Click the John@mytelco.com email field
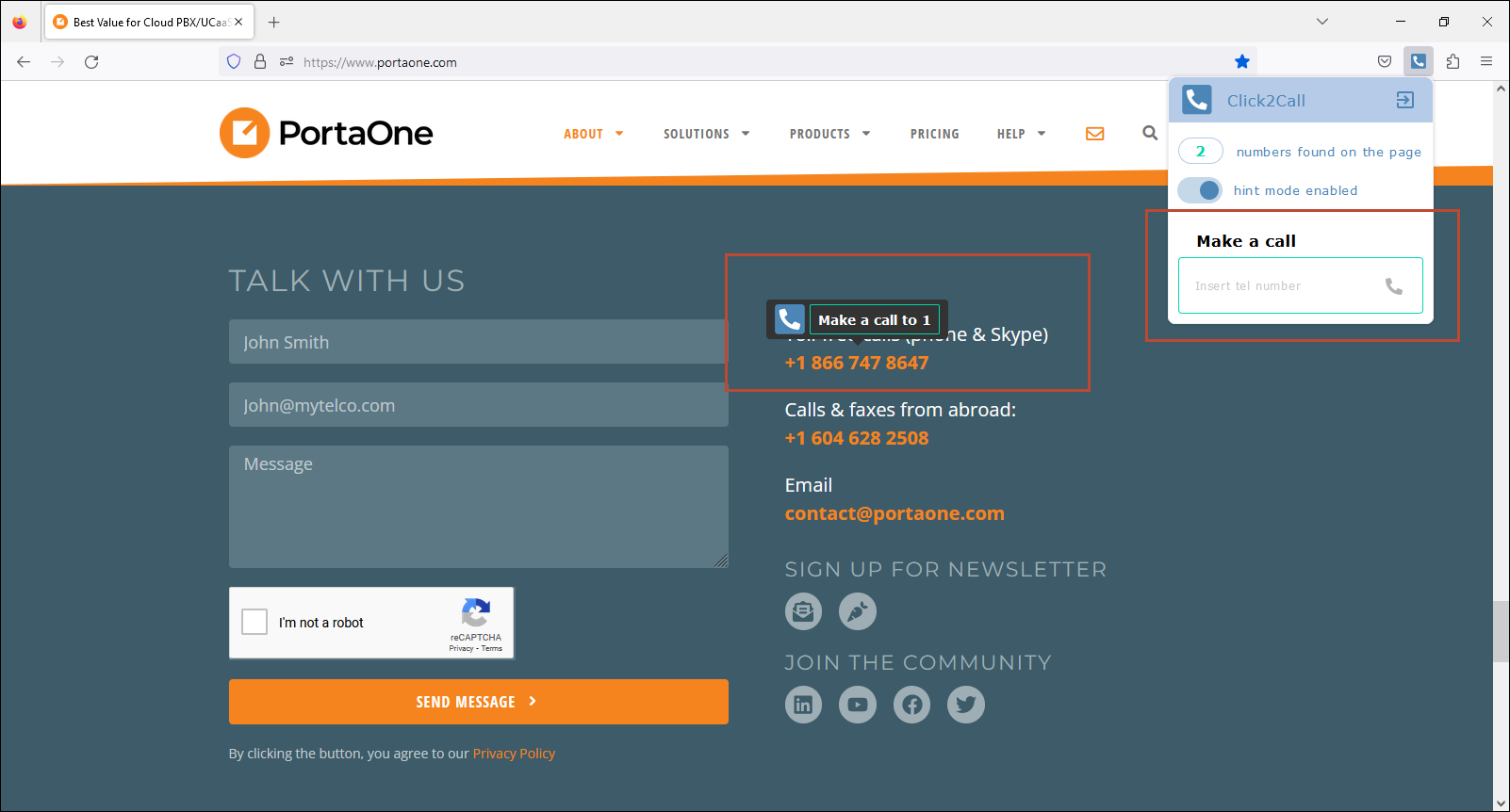This screenshot has width=1510, height=812. [x=479, y=405]
